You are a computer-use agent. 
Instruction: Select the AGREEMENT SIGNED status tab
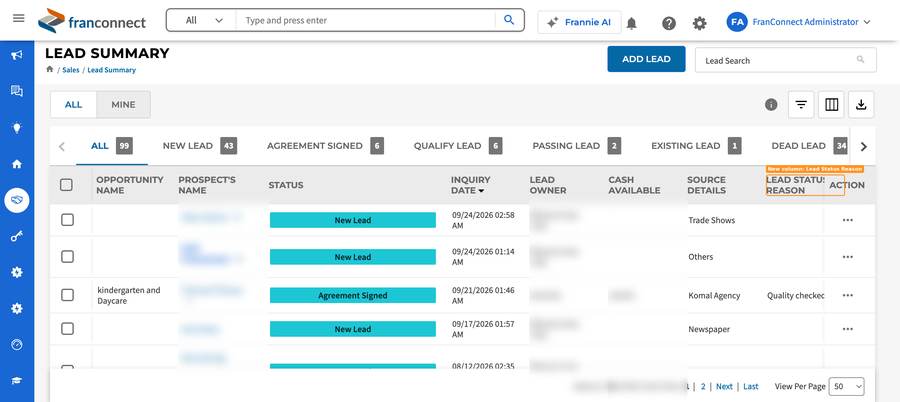pos(325,146)
